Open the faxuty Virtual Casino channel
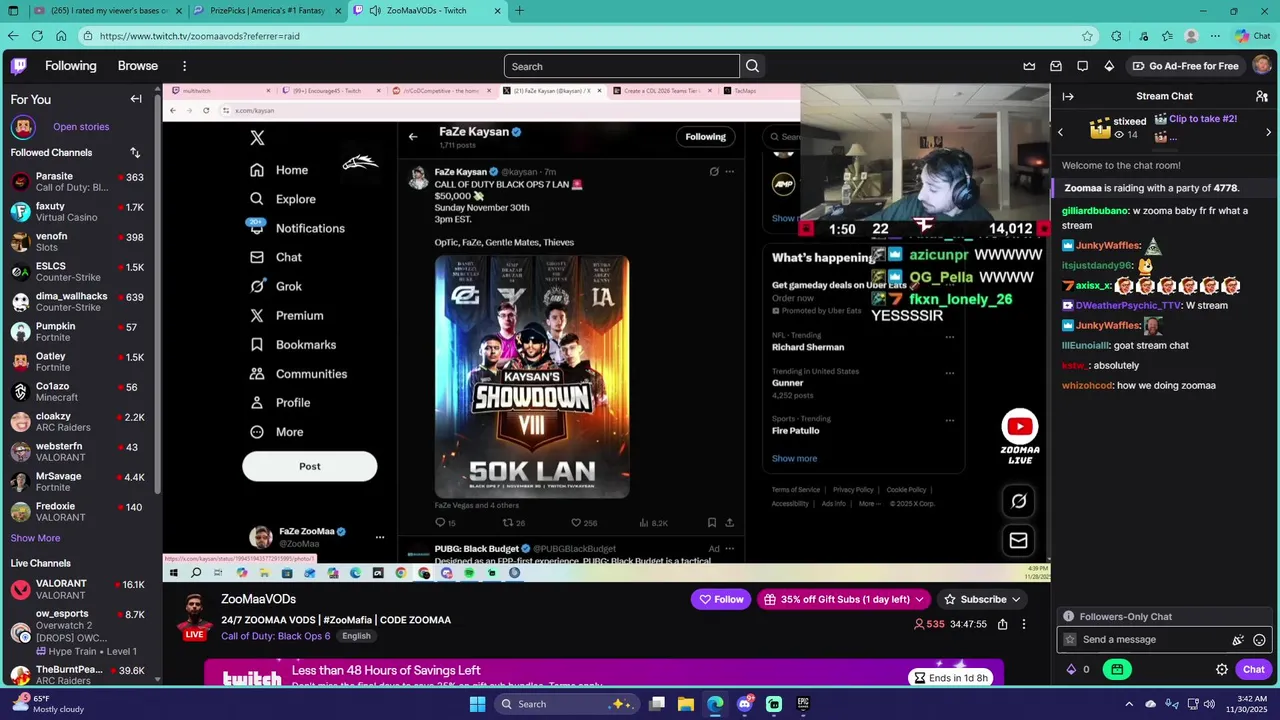The height and width of the screenshot is (720, 1280). click(x=79, y=212)
